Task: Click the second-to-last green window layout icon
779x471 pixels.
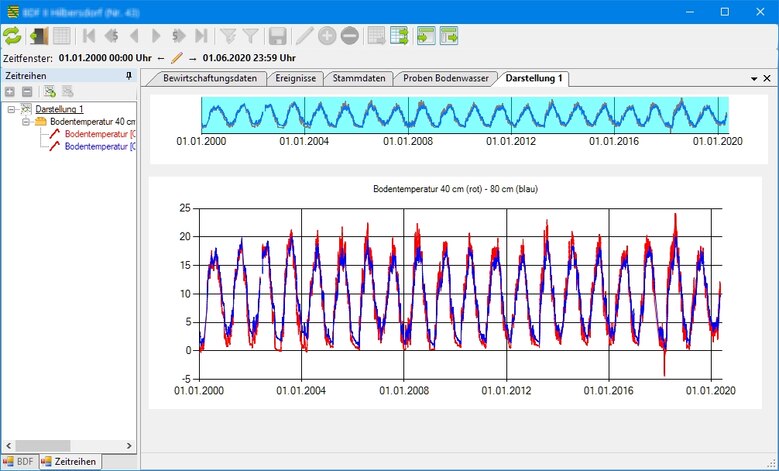Action: click(x=425, y=36)
